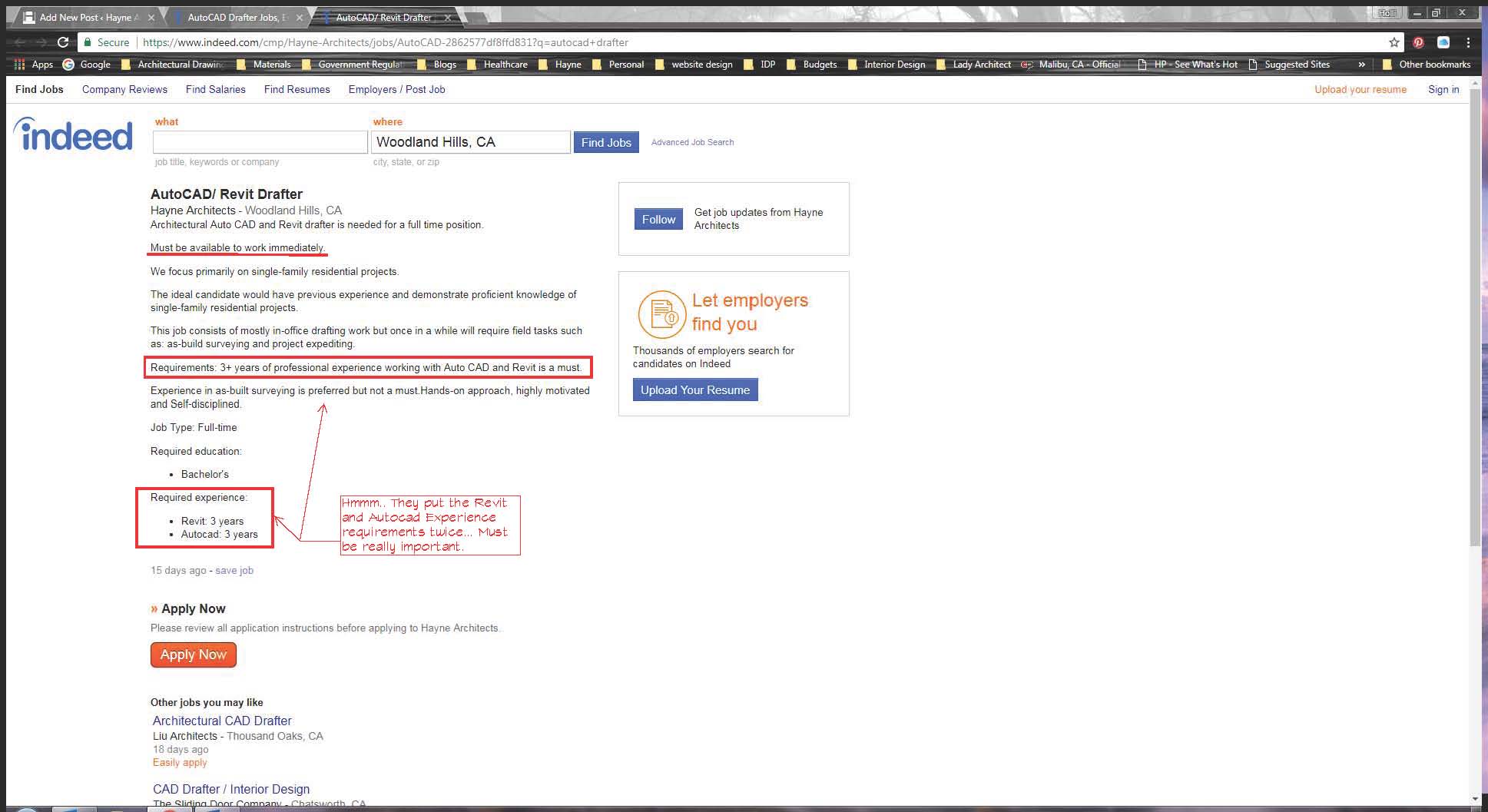The height and width of the screenshot is (812, 1488).
Task: Click the Upload your resume link
Action: (1360, 89)
